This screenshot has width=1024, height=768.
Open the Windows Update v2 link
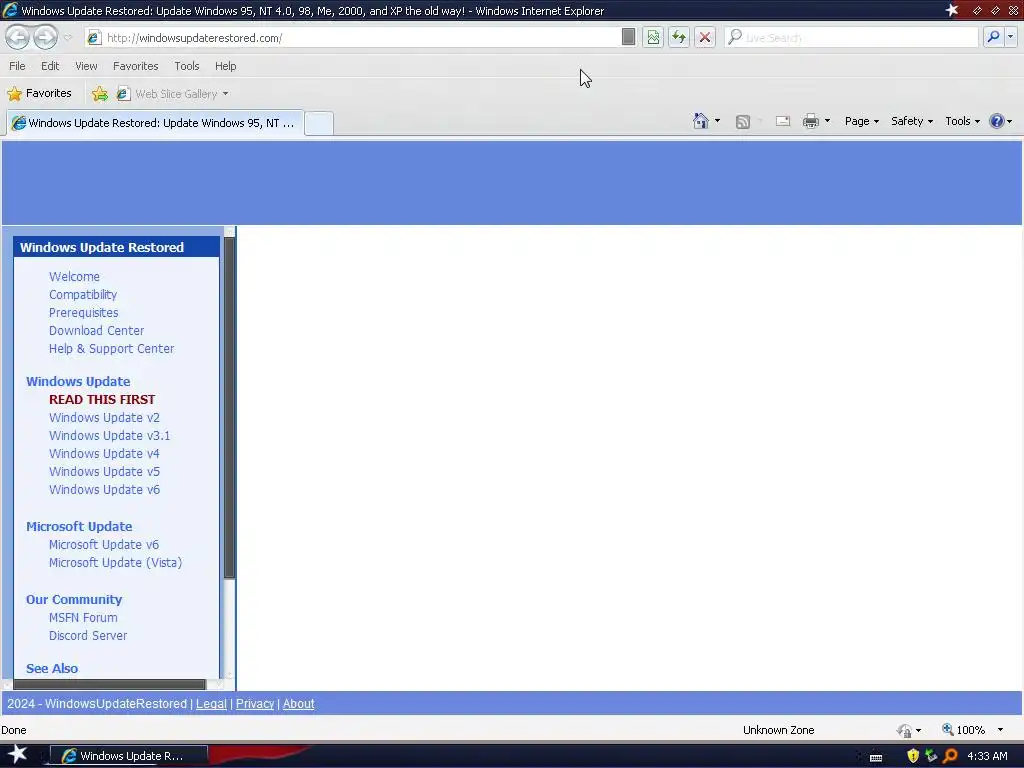(104, 417)
